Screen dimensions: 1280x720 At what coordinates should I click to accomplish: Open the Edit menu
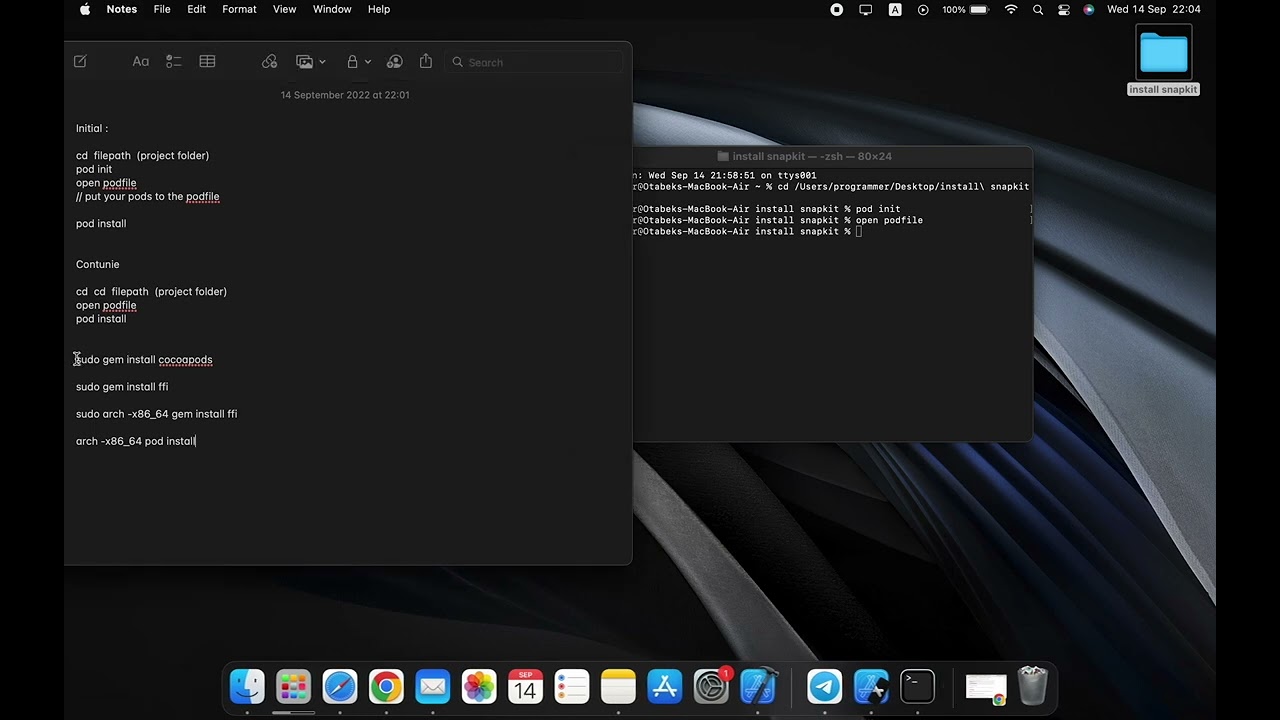[197, 9]
